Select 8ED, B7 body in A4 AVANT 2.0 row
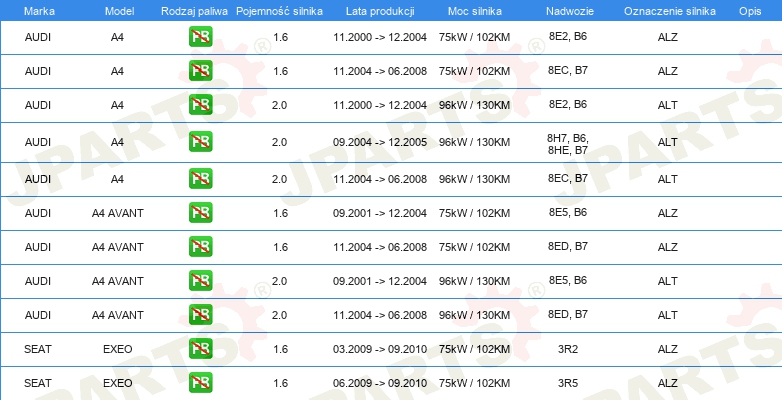Screen dimensions: 782x400 pos(568,314)
